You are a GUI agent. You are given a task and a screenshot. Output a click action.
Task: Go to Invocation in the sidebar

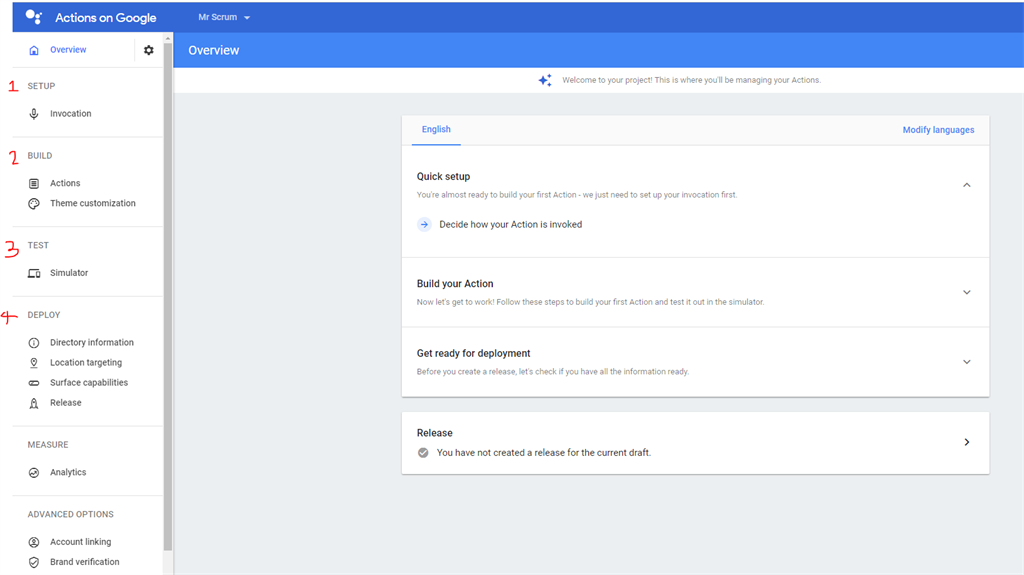point(71,114)
